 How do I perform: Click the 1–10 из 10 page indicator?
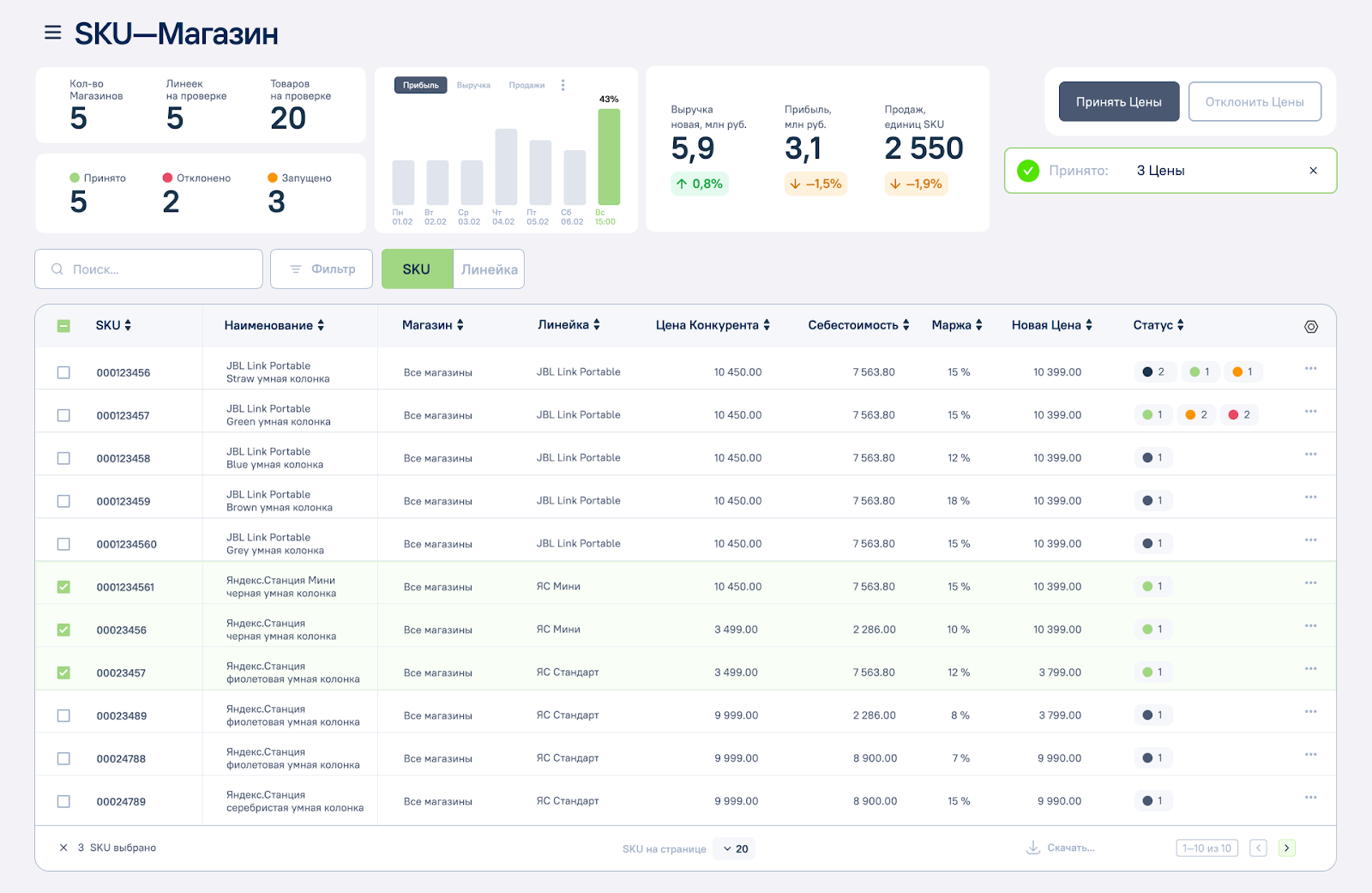[1207, 848]
